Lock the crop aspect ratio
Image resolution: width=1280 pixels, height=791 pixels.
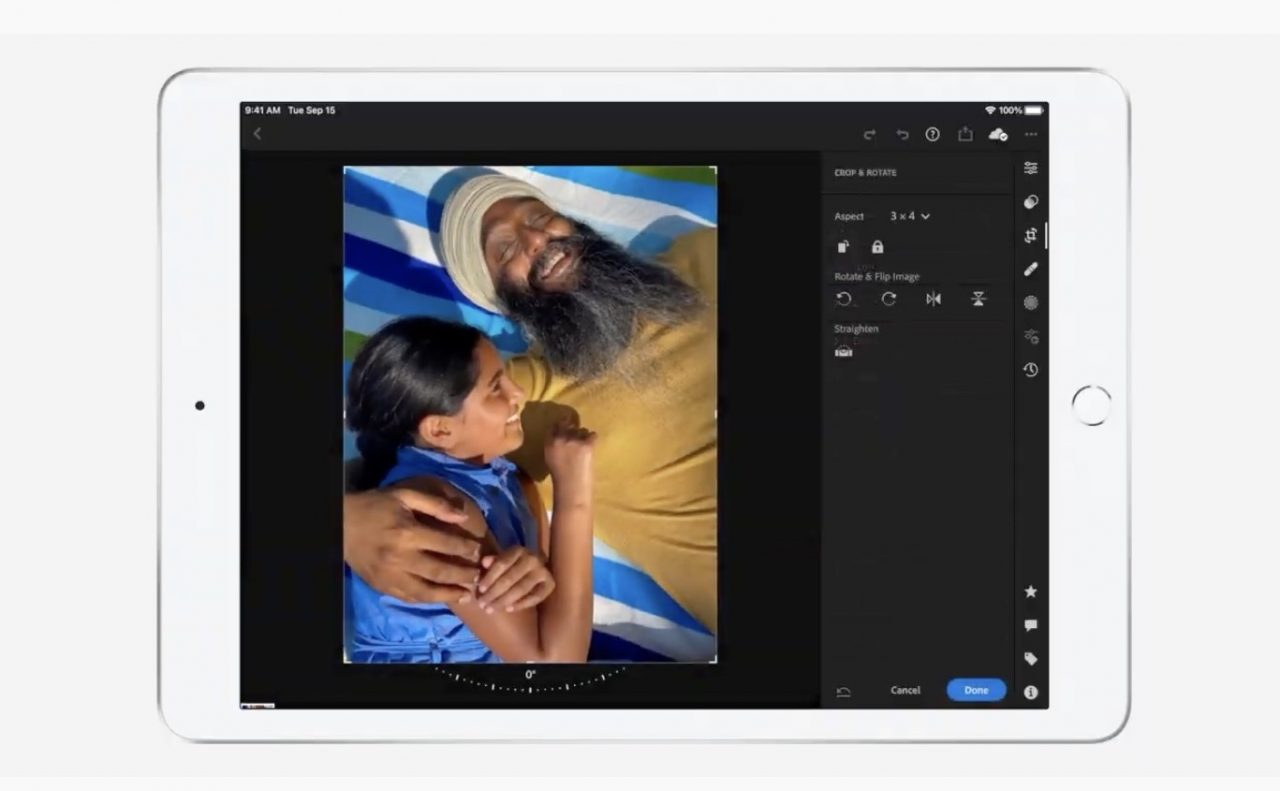tap(877, 247)
